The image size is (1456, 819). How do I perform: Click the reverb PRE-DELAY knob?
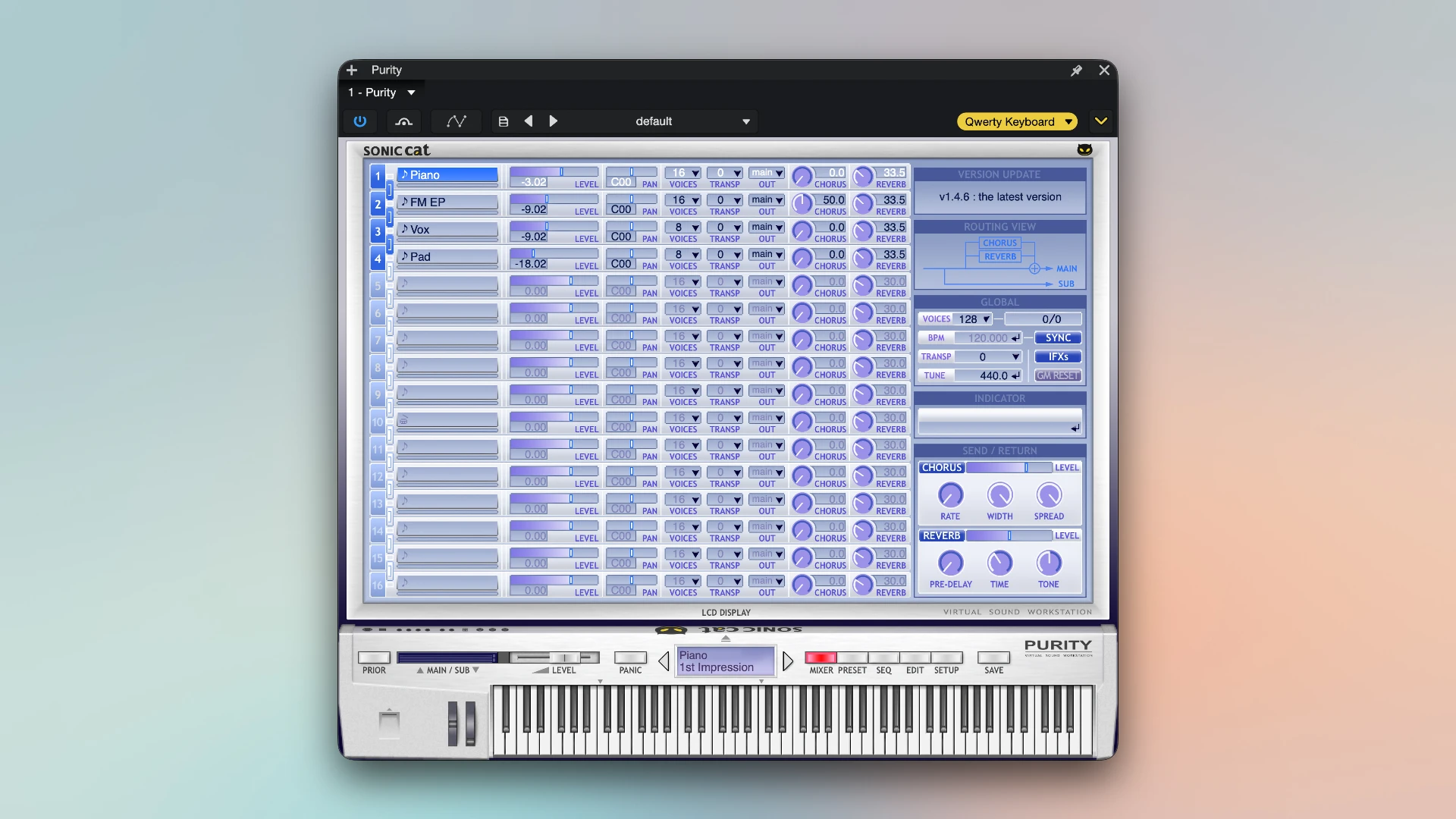coord(950,563)
